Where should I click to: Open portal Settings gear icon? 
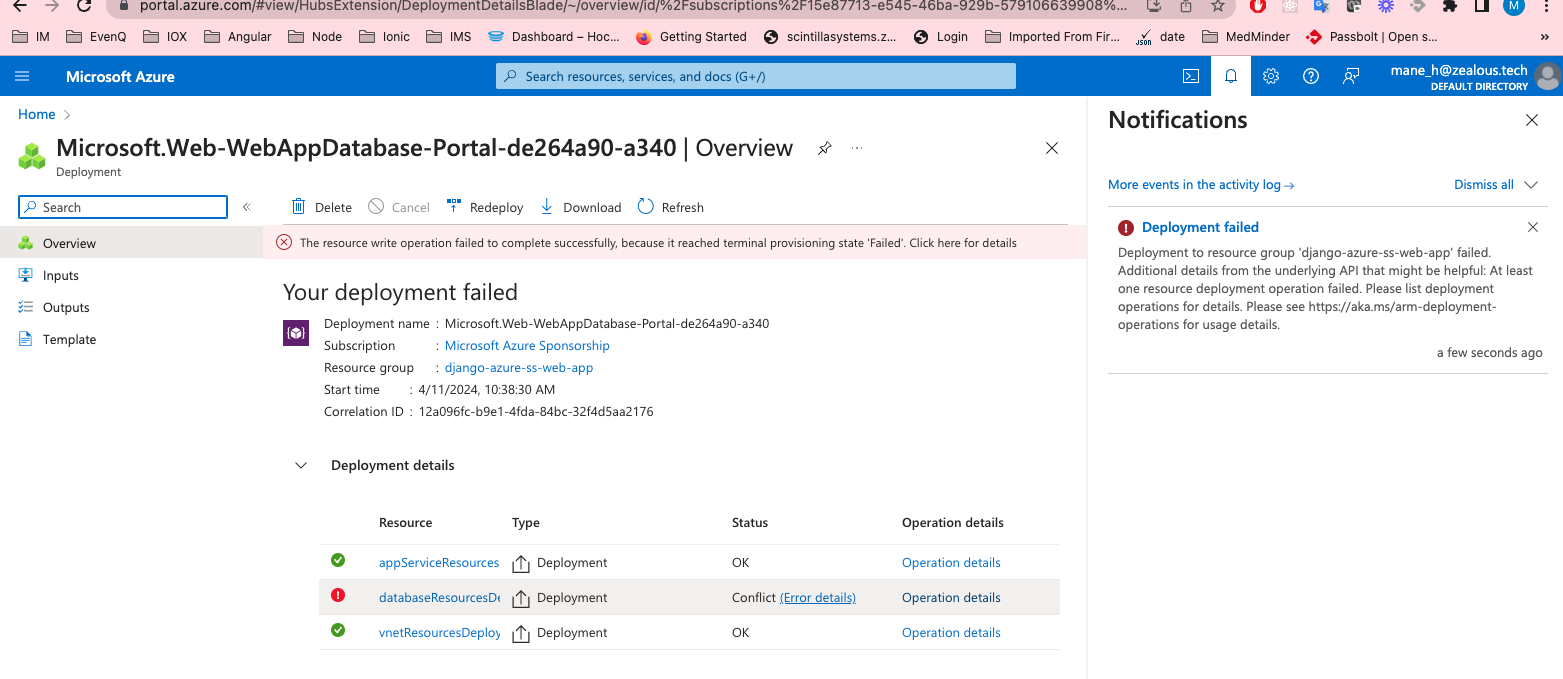pos(1271,76)
